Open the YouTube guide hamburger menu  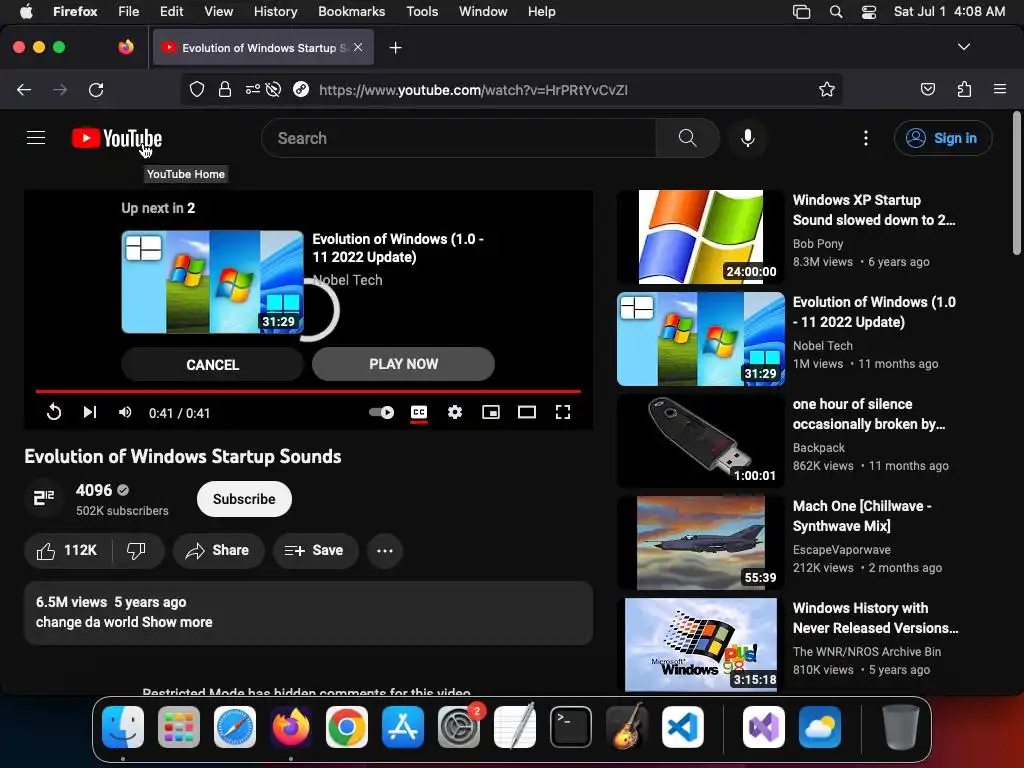click(36, 138)
